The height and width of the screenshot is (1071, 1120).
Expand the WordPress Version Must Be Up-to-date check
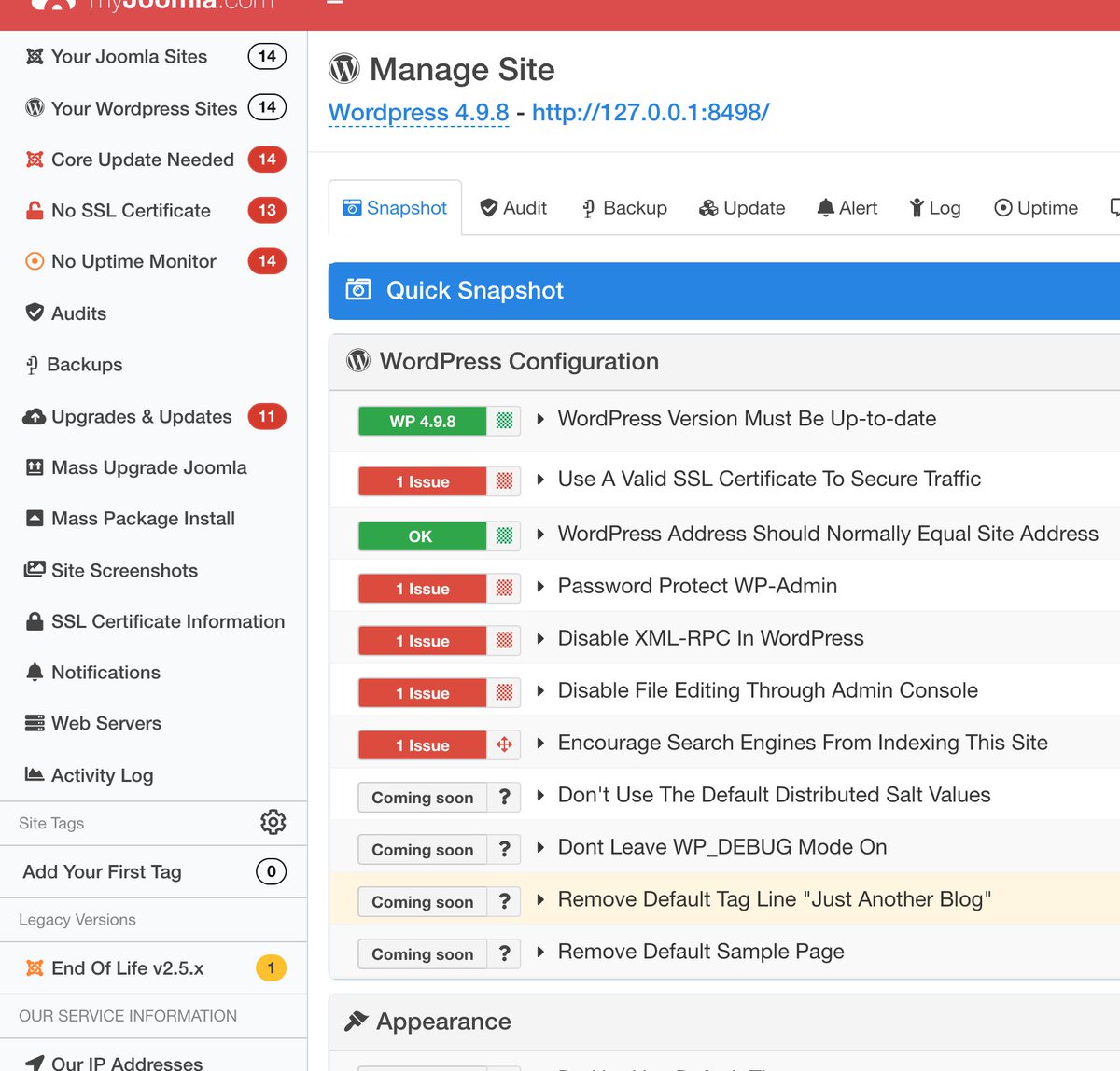tap(541, 420)
